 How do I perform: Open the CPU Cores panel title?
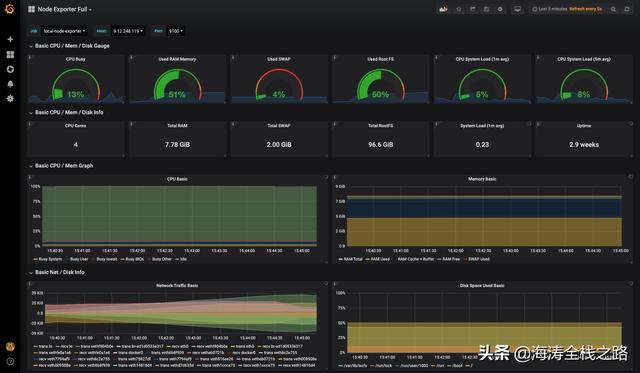[x=76, y=126]
